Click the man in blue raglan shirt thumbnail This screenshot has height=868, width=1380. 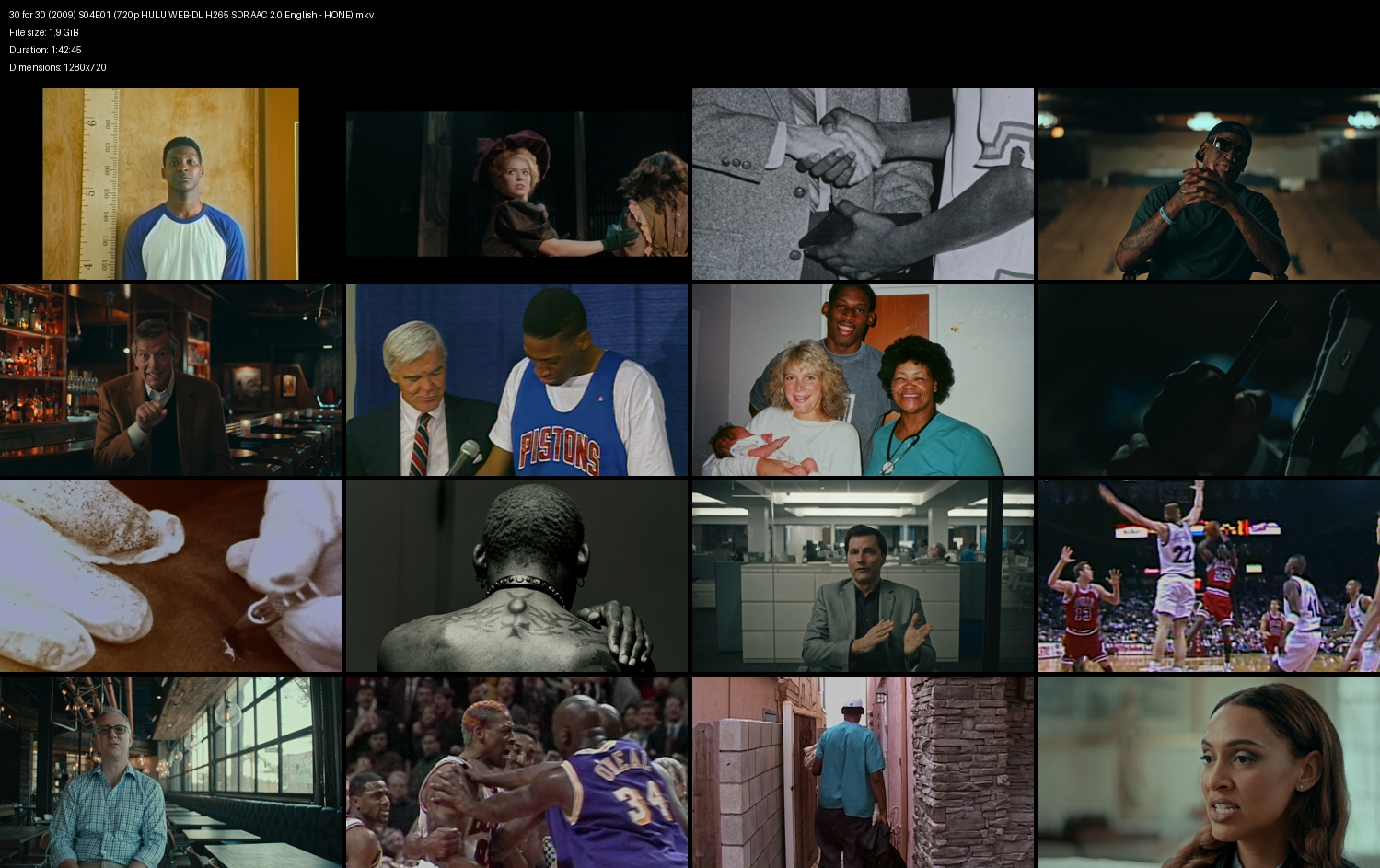(x=170, y=184)
